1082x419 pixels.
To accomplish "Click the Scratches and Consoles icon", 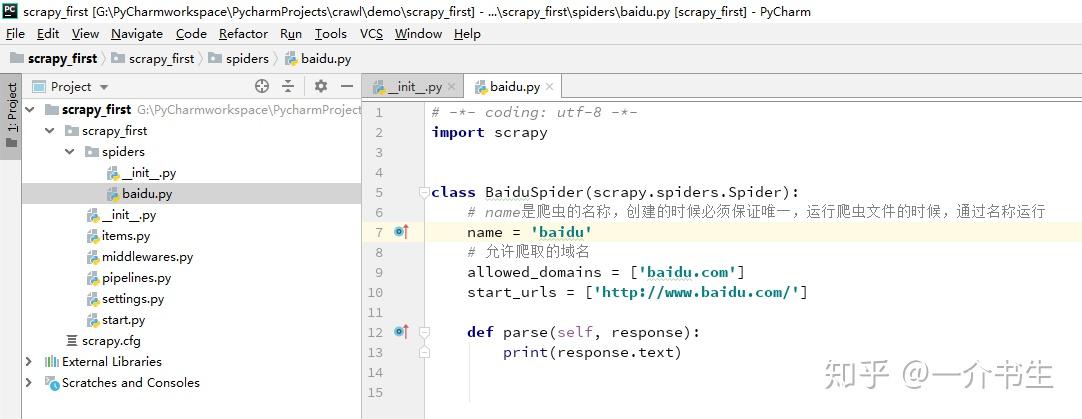I will [x=52, y=382].
